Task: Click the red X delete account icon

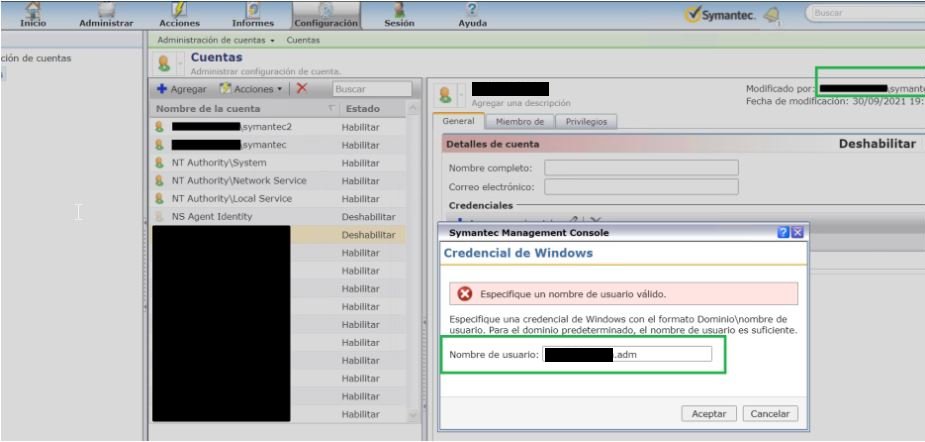Action: coord(302,89)
